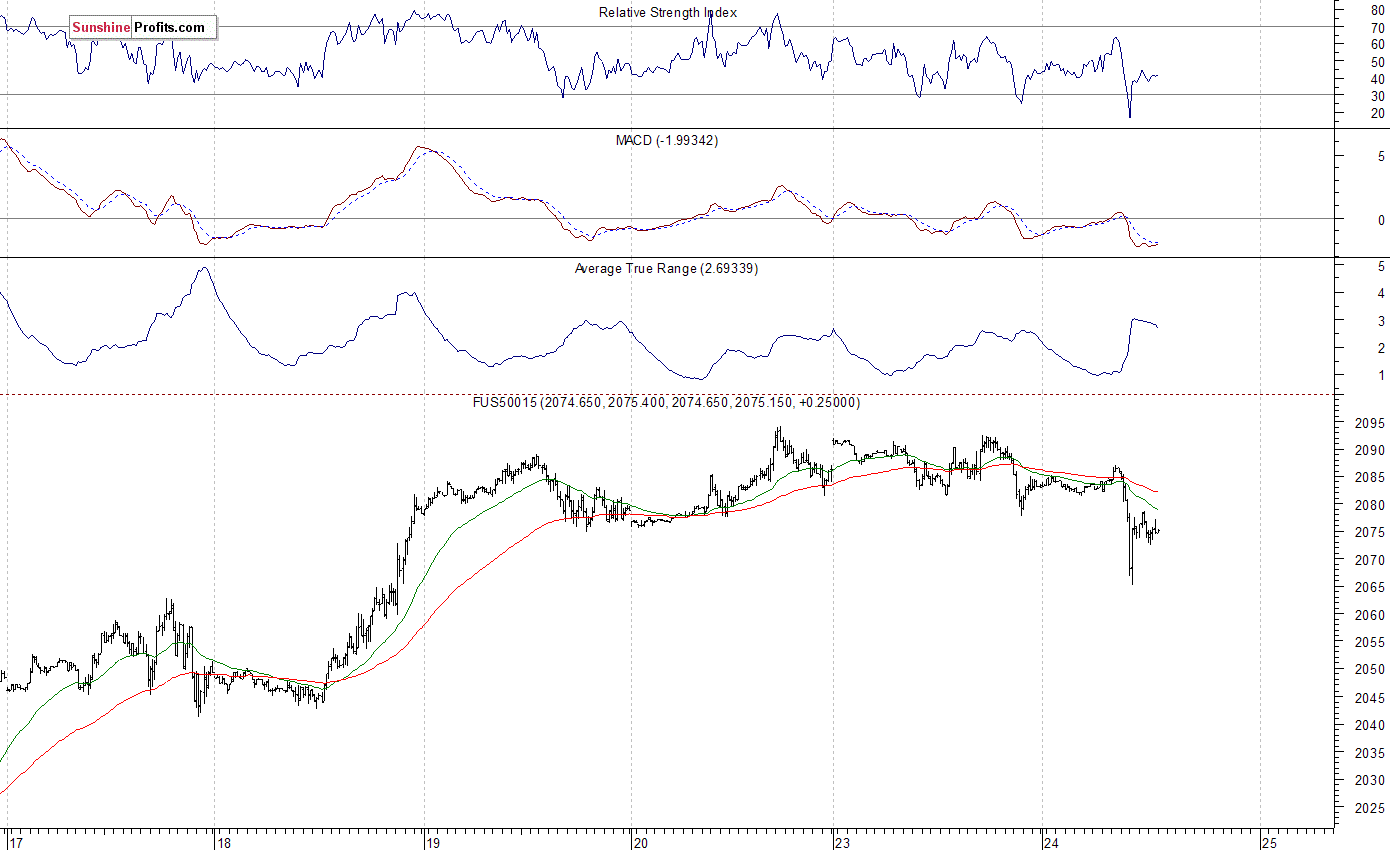Image resolution: width=1390 pixels, height=850 pixels.
Task: Click the date label 20 on the time axis
Action: [x=641, y=842]
